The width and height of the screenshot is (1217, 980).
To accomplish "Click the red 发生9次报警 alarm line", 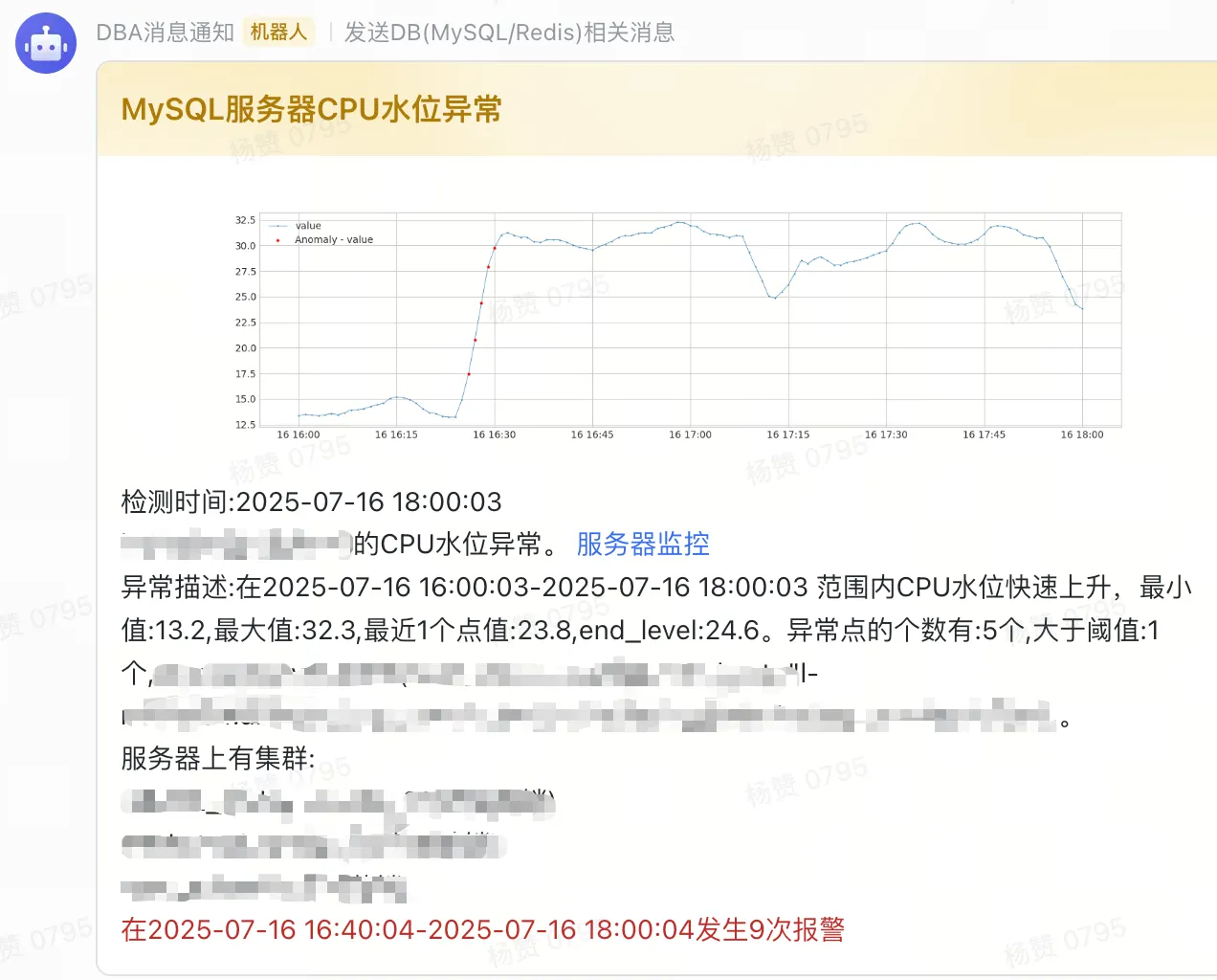I will (482, 929).
